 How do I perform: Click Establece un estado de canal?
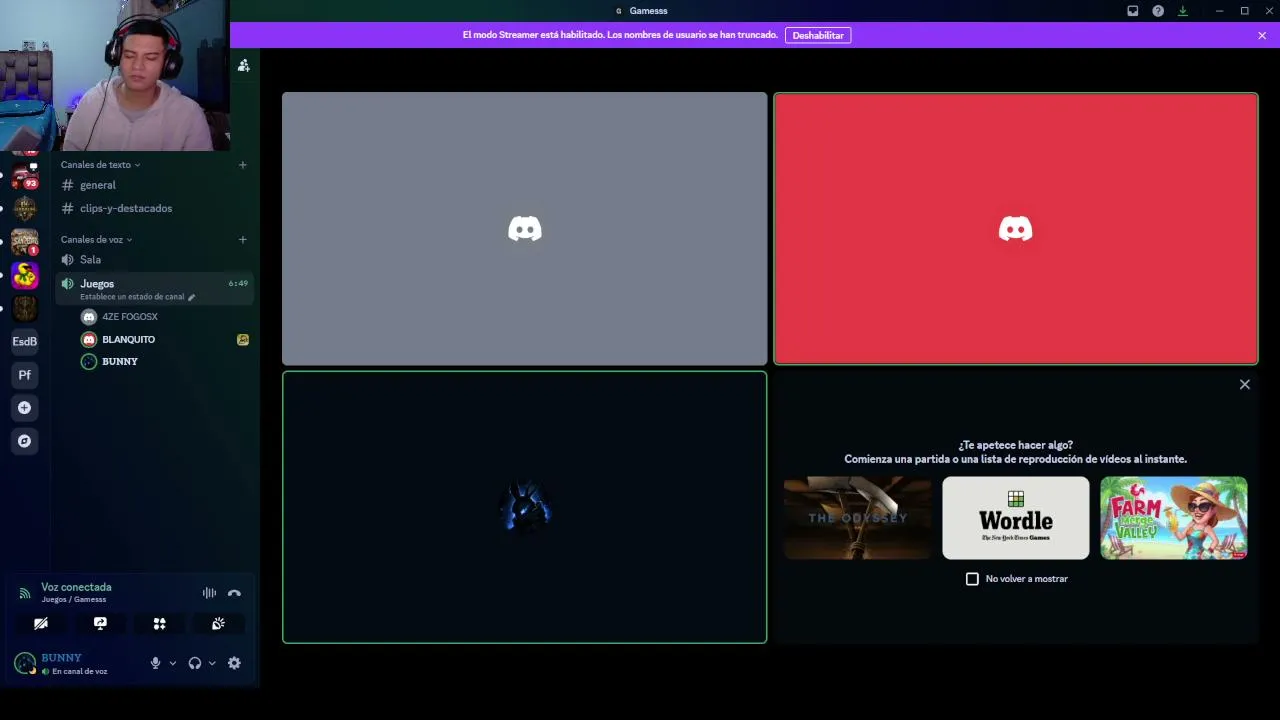point(137,297)
